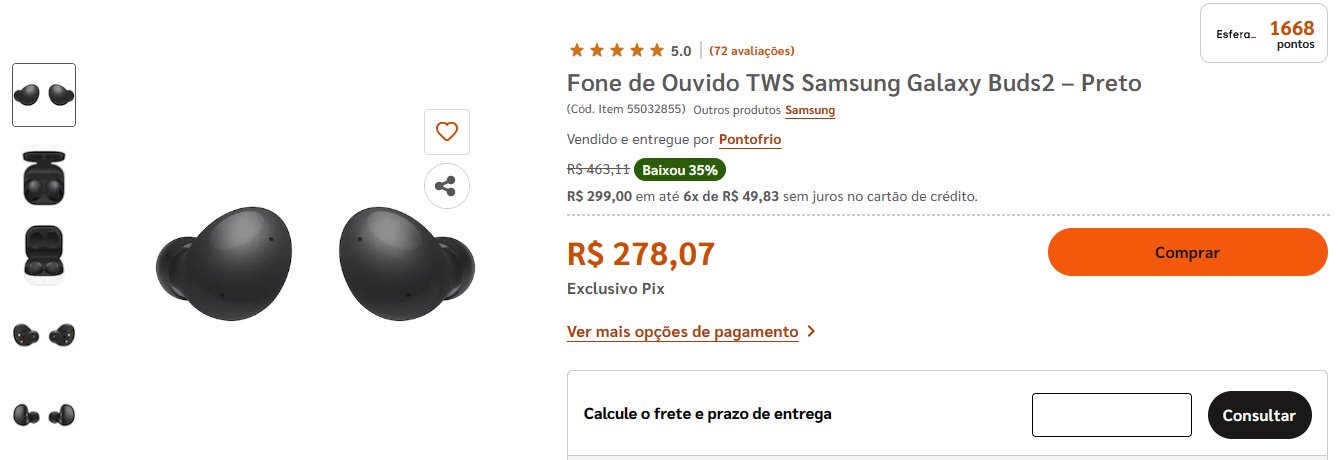The image size is (1340, 460).
Task: Click the product title Galaxy Buds2 Preto
Action: coord(854,82)
